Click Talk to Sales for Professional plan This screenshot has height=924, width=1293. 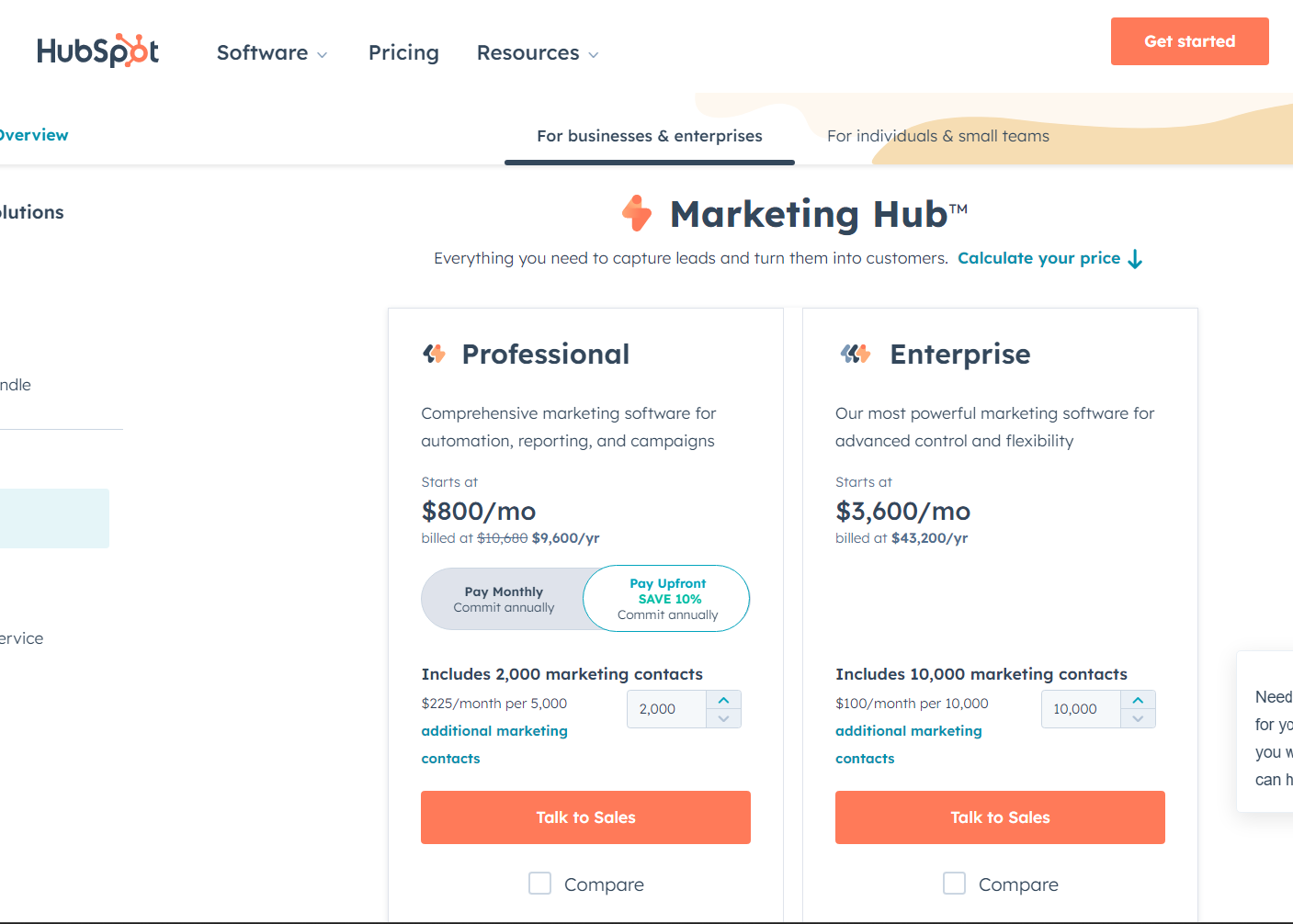click(585, 817)
